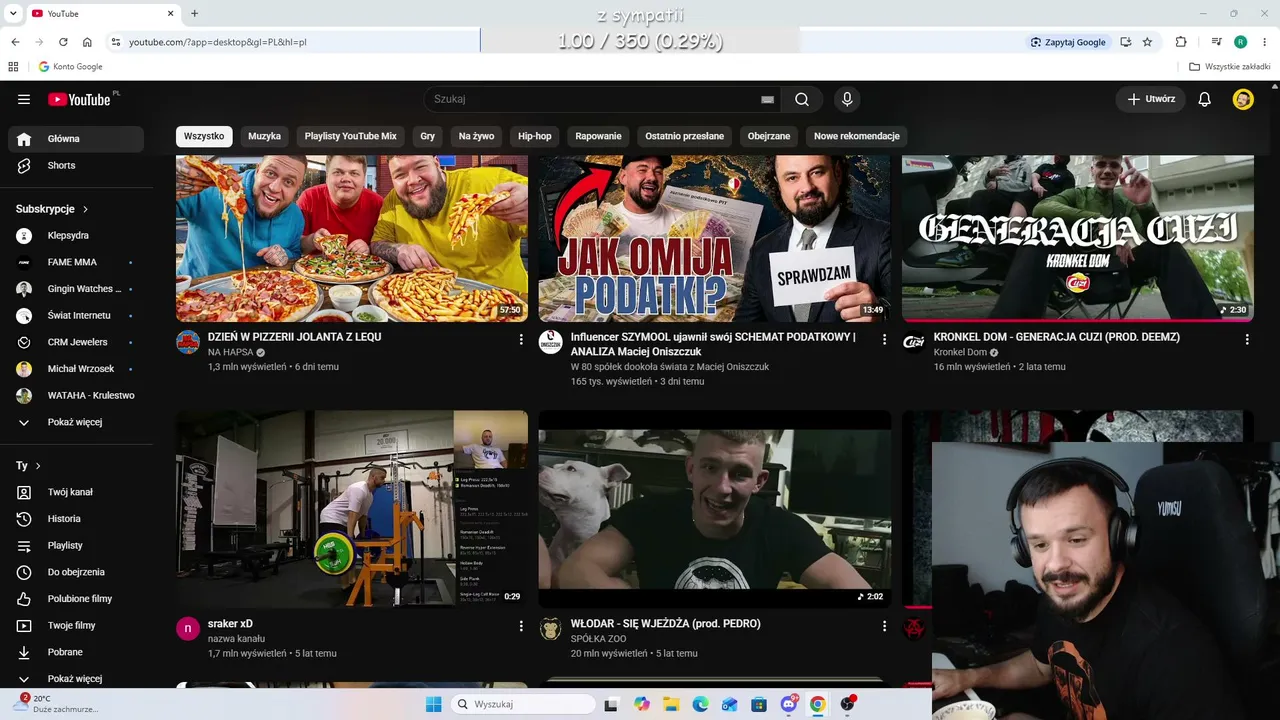Open File Explorer from the taskbar

[x=671, y=704]
